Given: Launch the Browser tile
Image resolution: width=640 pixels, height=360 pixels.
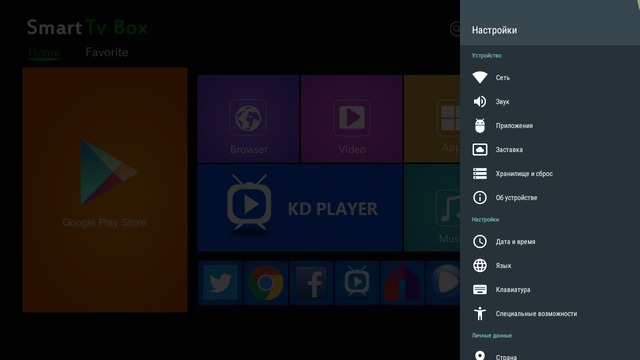Looking at the screenshot, I should pos(248,119).
